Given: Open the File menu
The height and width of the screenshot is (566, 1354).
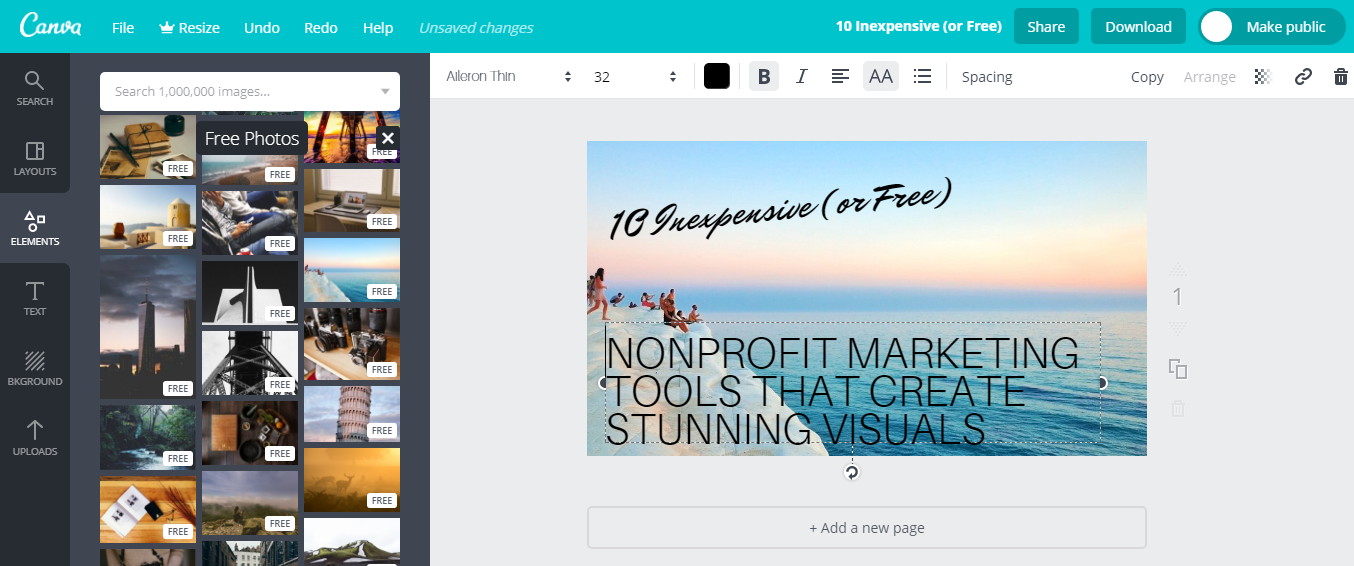Looking at the screenshot, I should point(123,27).
